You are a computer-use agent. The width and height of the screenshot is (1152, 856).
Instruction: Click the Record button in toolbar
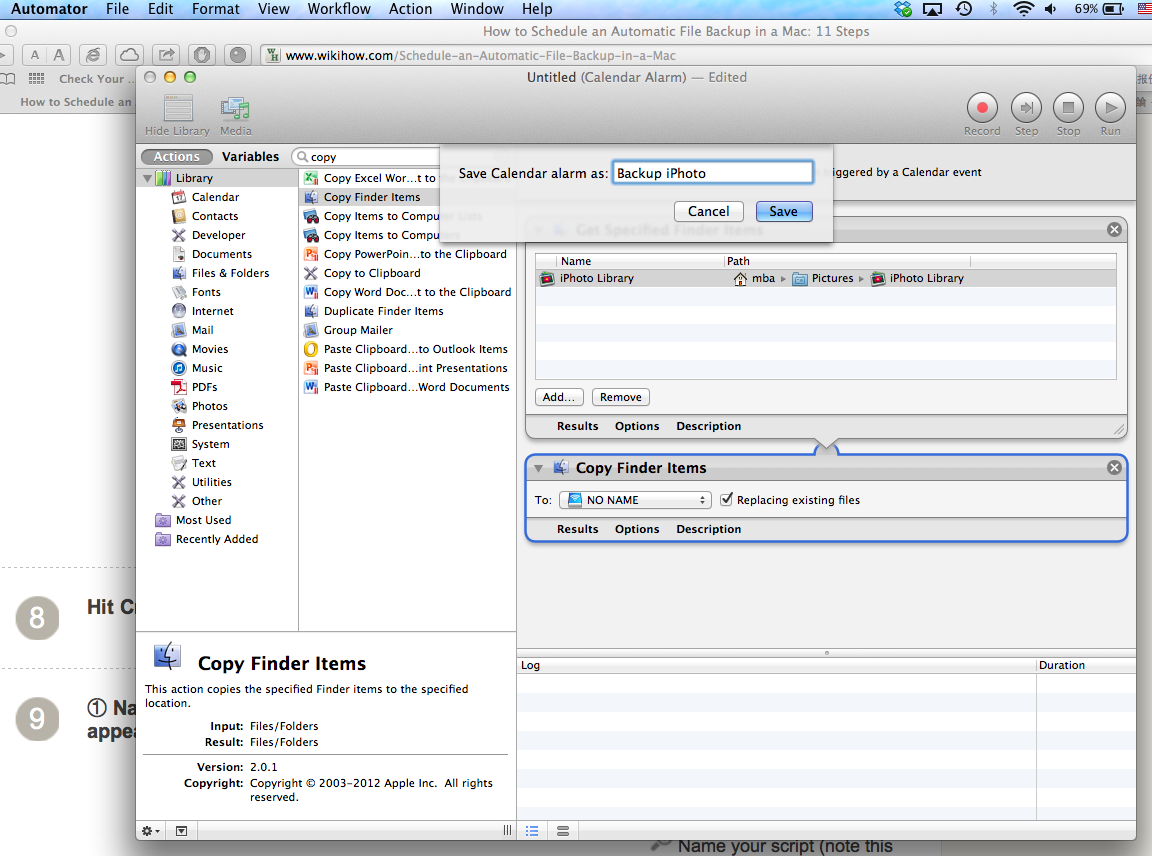click(982, 108)
